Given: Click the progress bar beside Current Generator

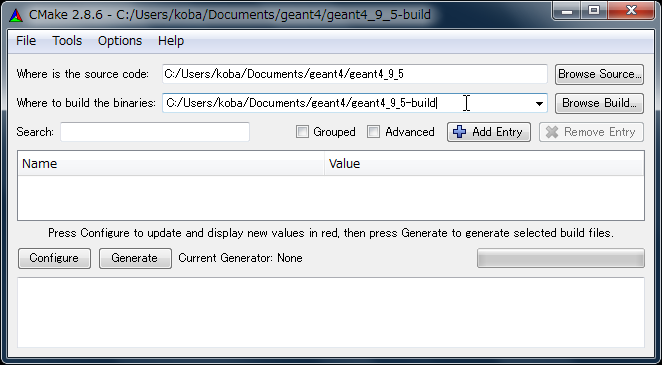Looking at the screenshot, I should tap(561, 258).
